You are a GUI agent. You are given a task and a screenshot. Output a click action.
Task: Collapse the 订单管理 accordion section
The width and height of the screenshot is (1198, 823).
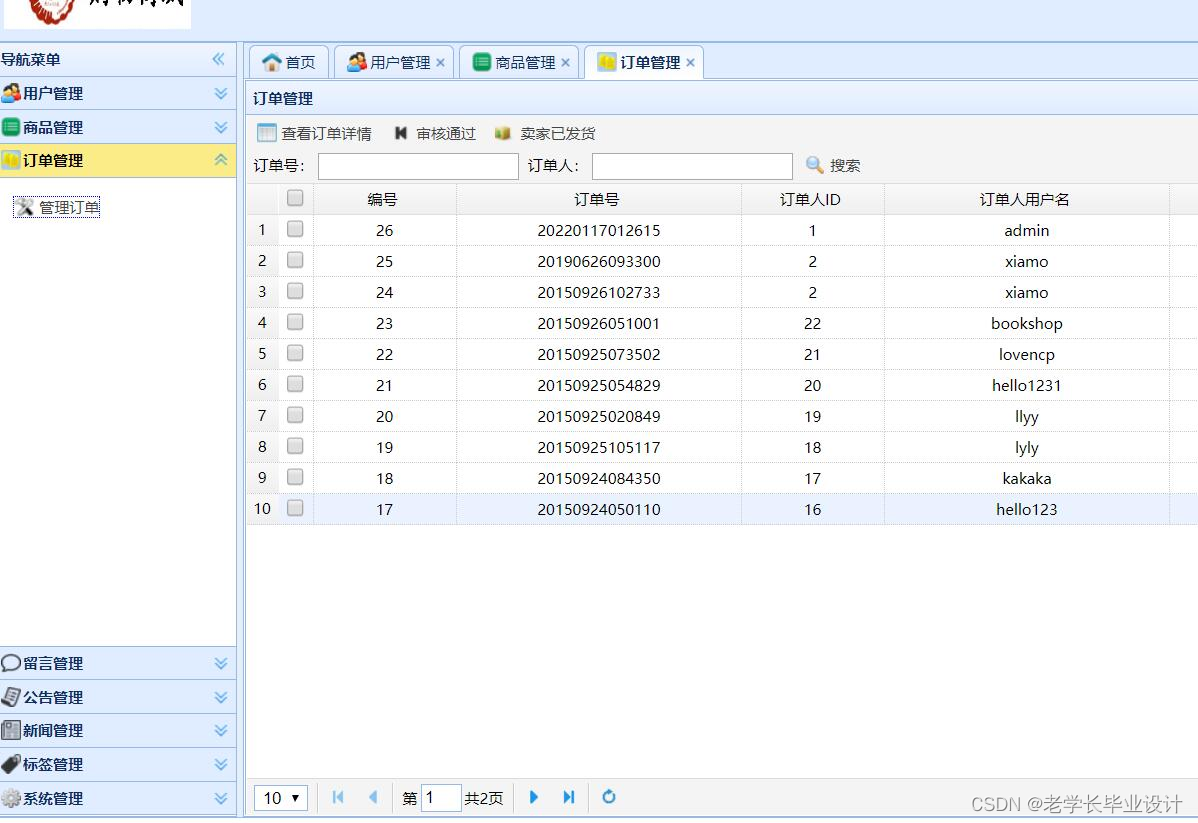pos(221,160)
